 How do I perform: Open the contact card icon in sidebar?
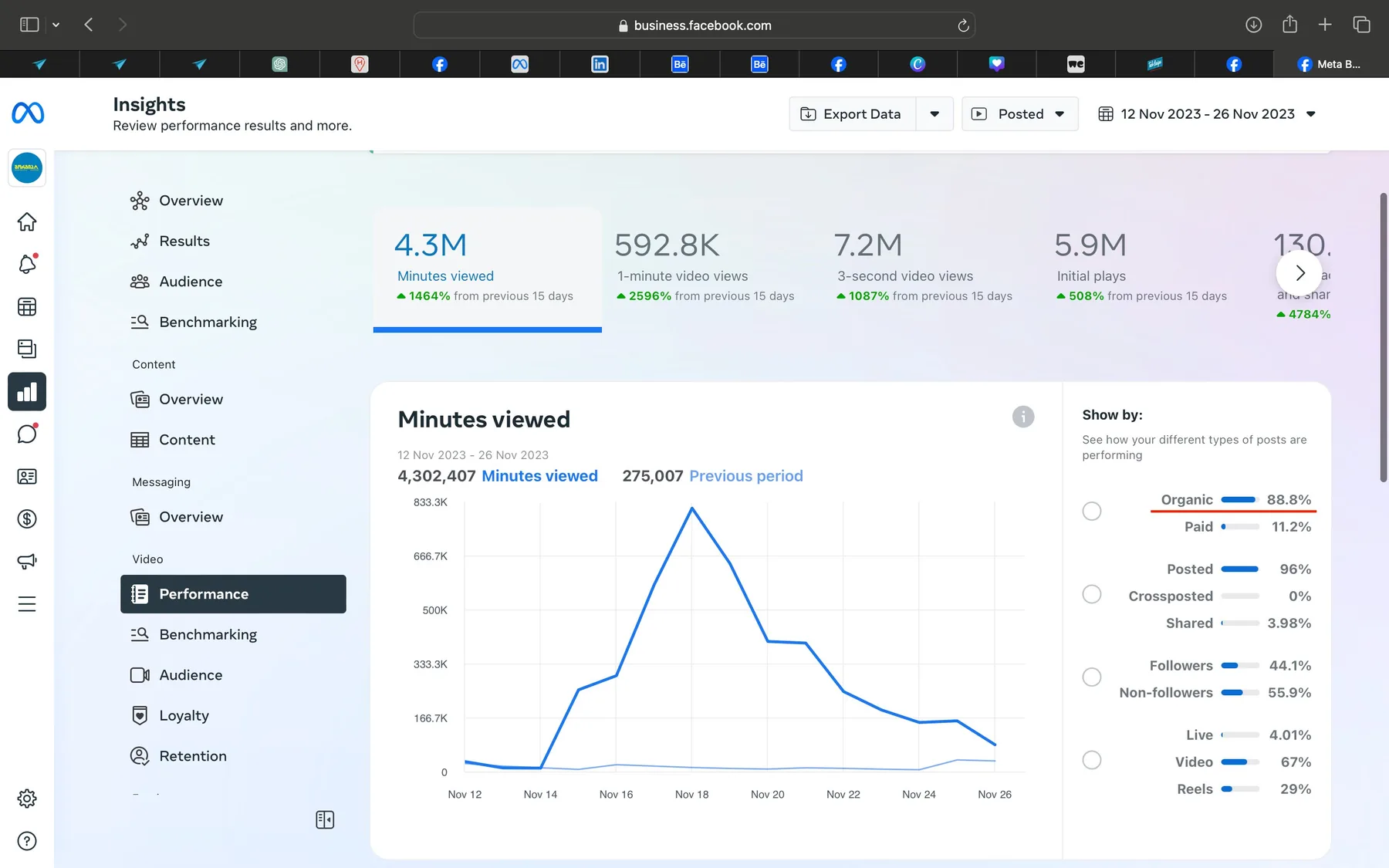[27, 477]
